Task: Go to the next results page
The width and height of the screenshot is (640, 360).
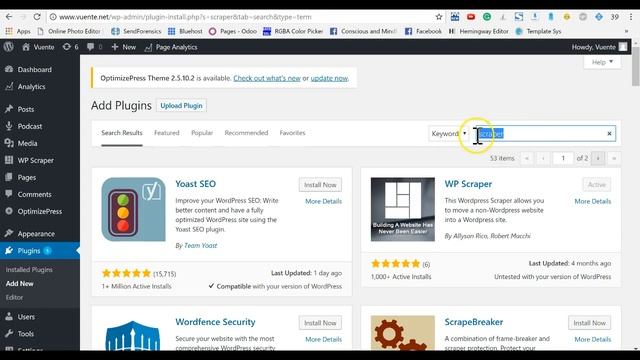Action: (598, 158)
